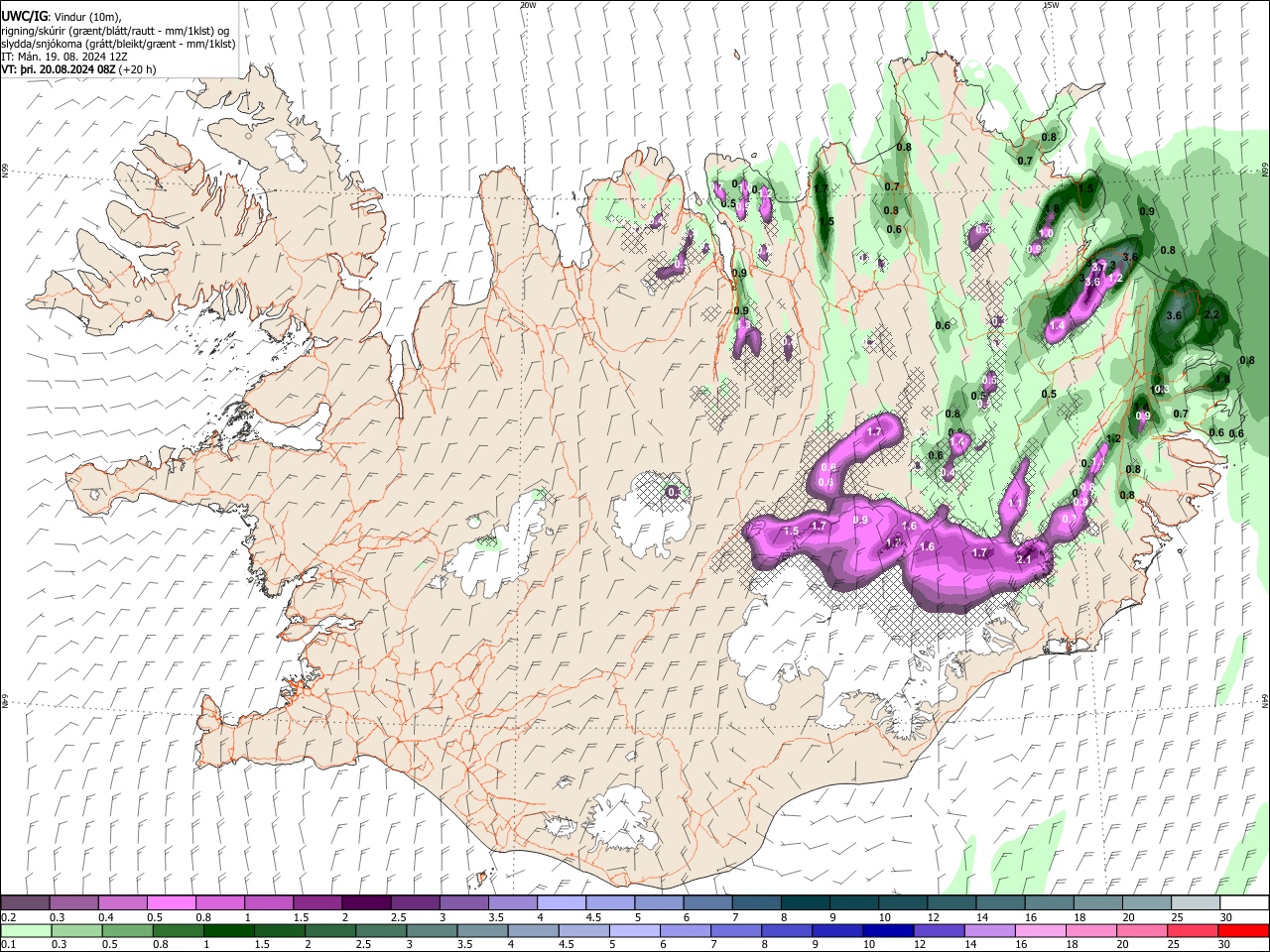Image resolution: width=1270 pixels, height=952 pixels.
Task: Click the 1.0 value in the northeast purple patch
Action: click(1046, 233)
